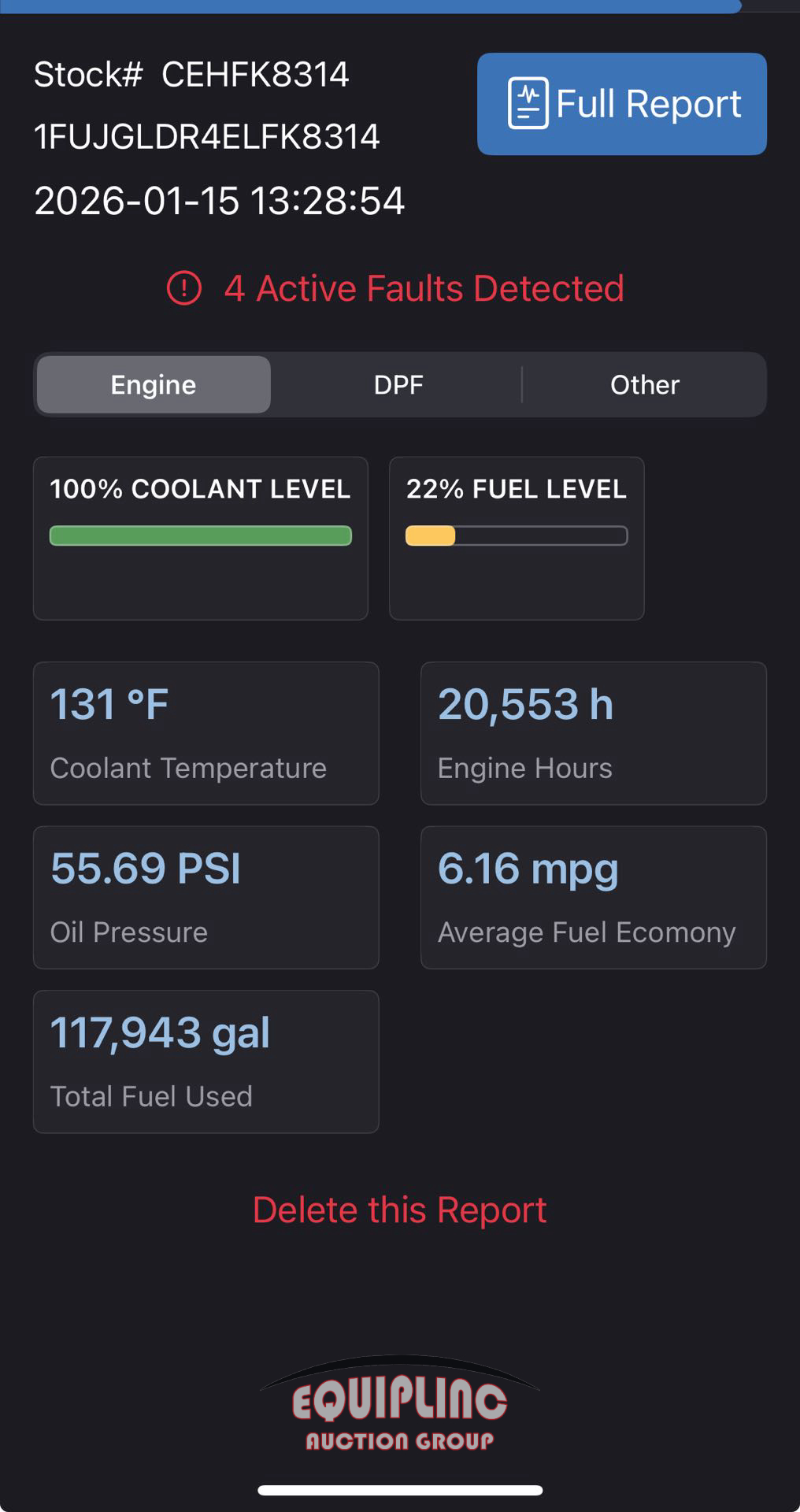
Task: Tap the VIN 1FUJGLDR4ELFK8314
Action: 207,137
